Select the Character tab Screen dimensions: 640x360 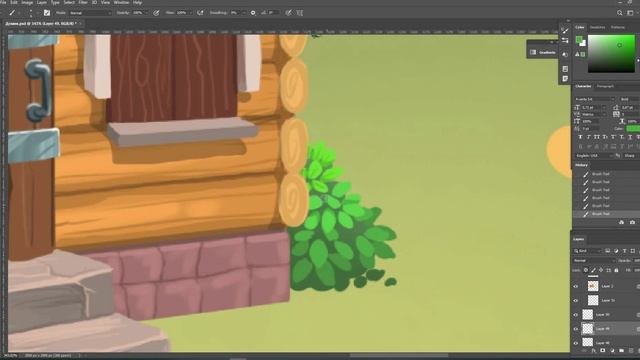click(x=583, y=87)
